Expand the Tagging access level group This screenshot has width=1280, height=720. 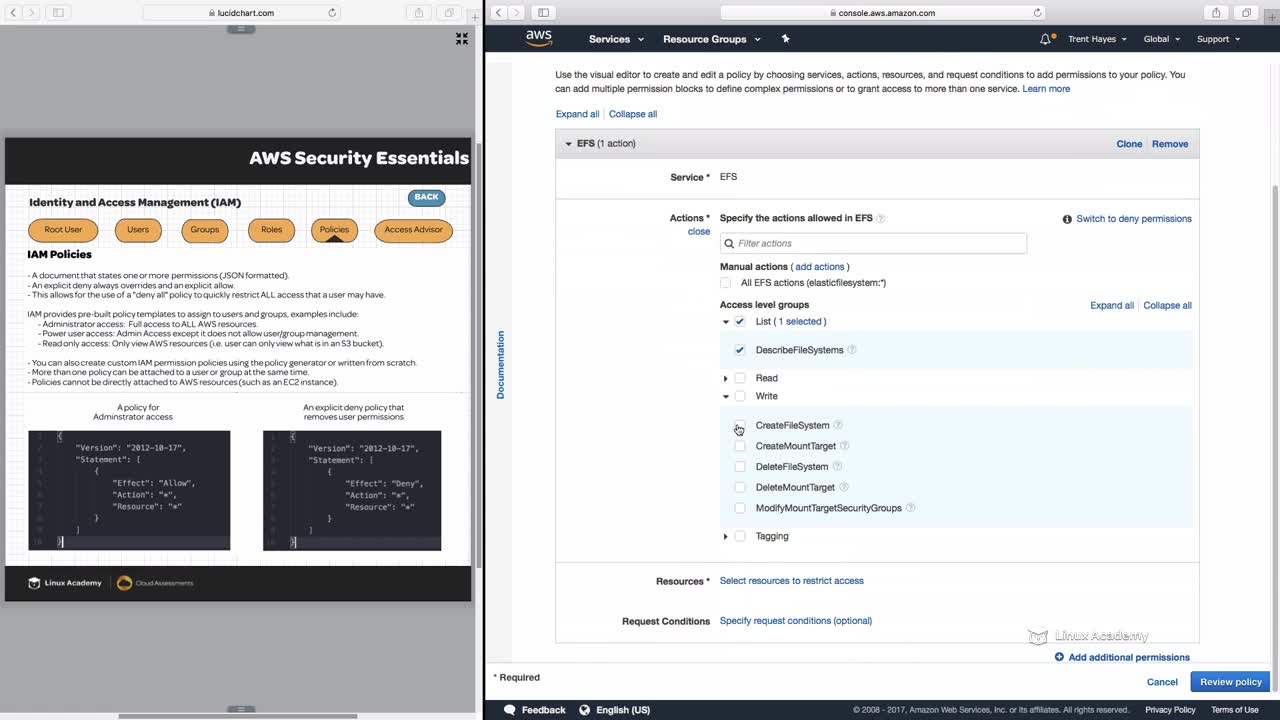point(726,536)
